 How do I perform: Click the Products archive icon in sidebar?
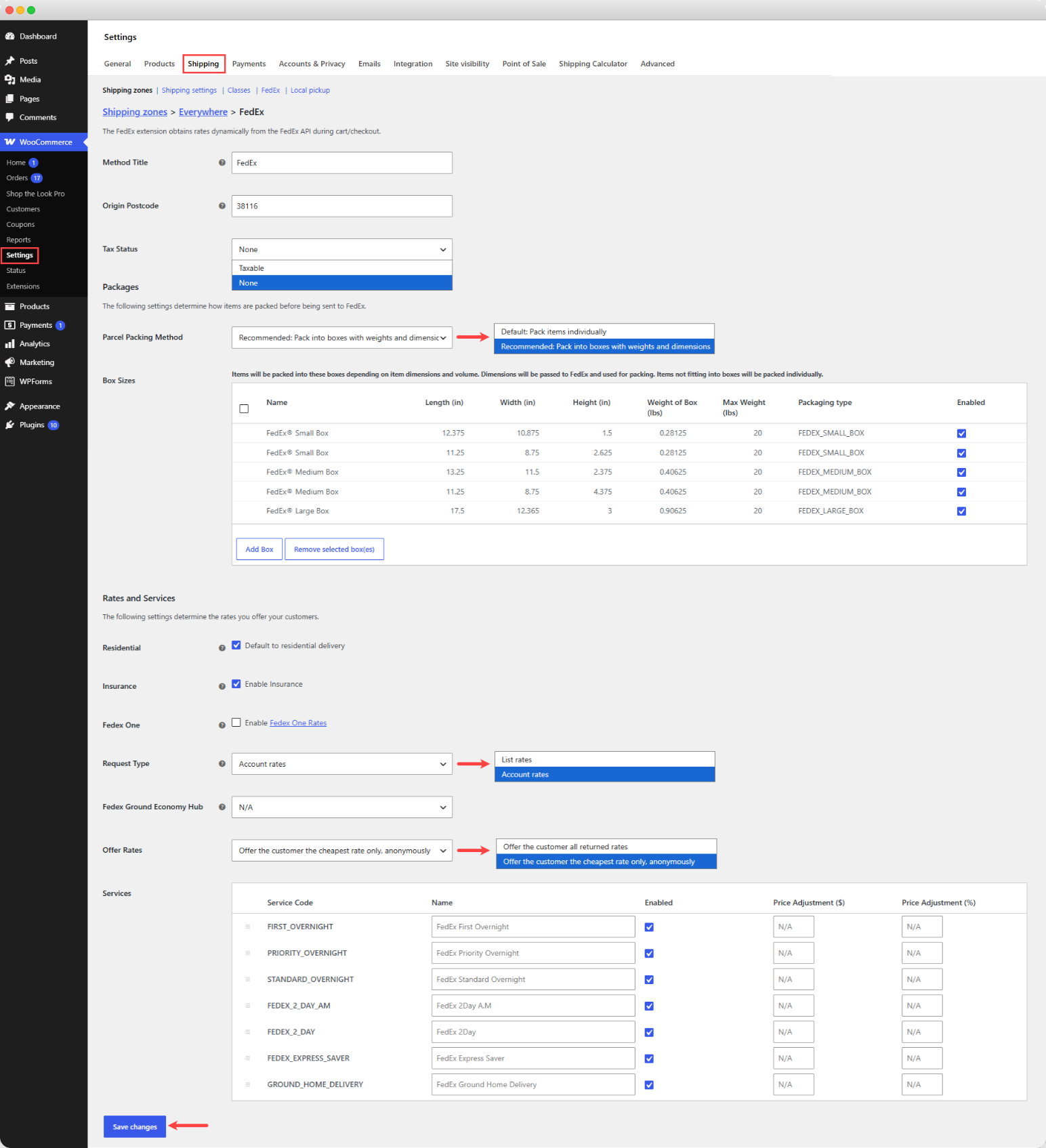pyautogui.click(x=10, y=307)
